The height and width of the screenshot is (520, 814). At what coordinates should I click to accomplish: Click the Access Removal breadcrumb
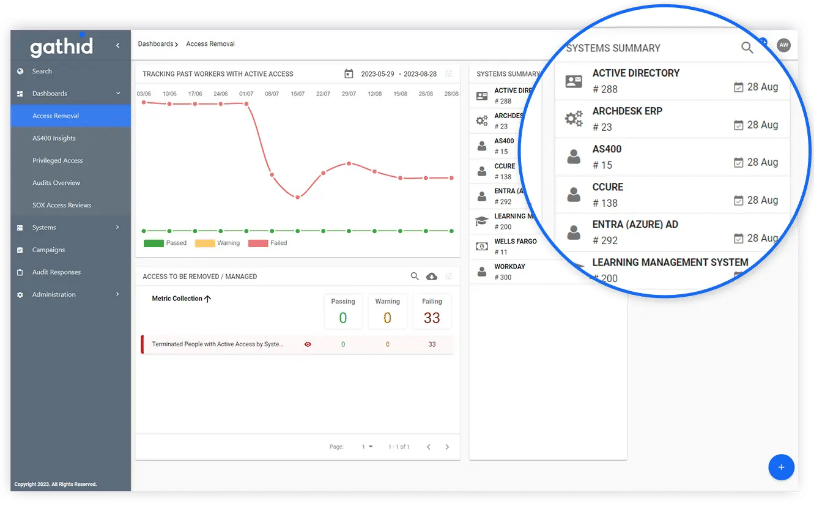(210, 44)
